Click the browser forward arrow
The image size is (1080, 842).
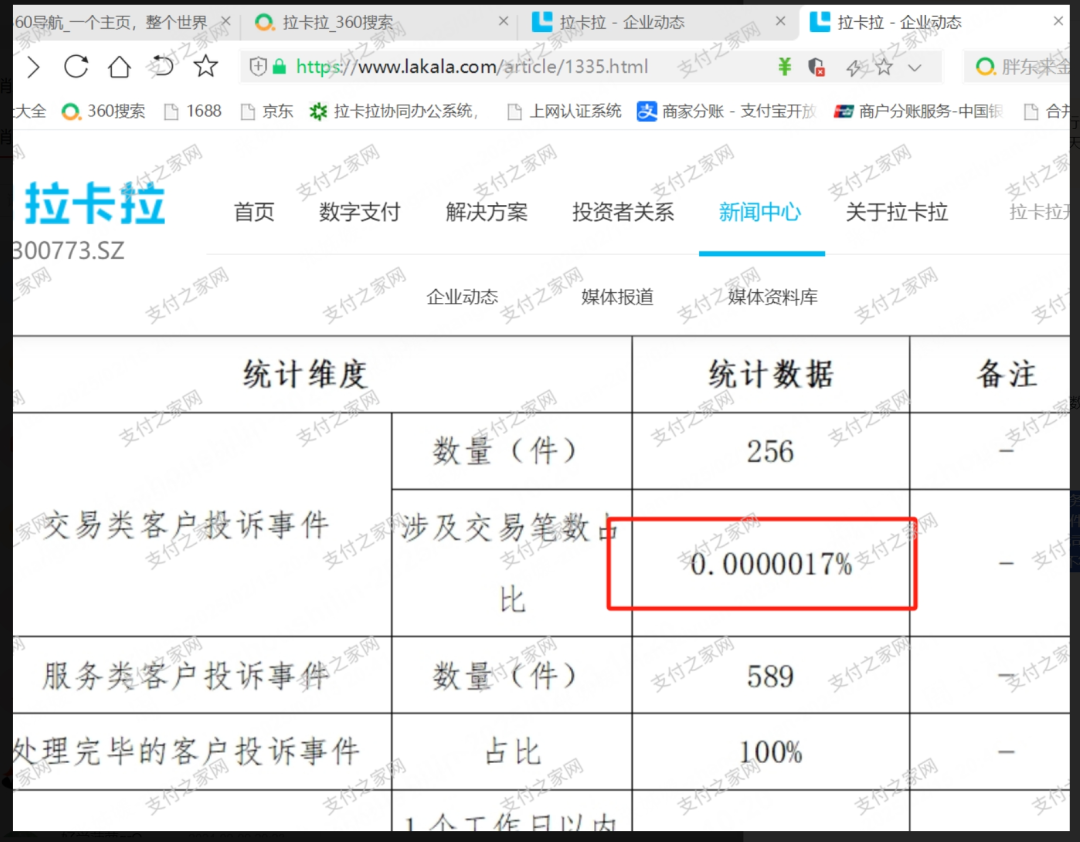[x=33, y=67]
